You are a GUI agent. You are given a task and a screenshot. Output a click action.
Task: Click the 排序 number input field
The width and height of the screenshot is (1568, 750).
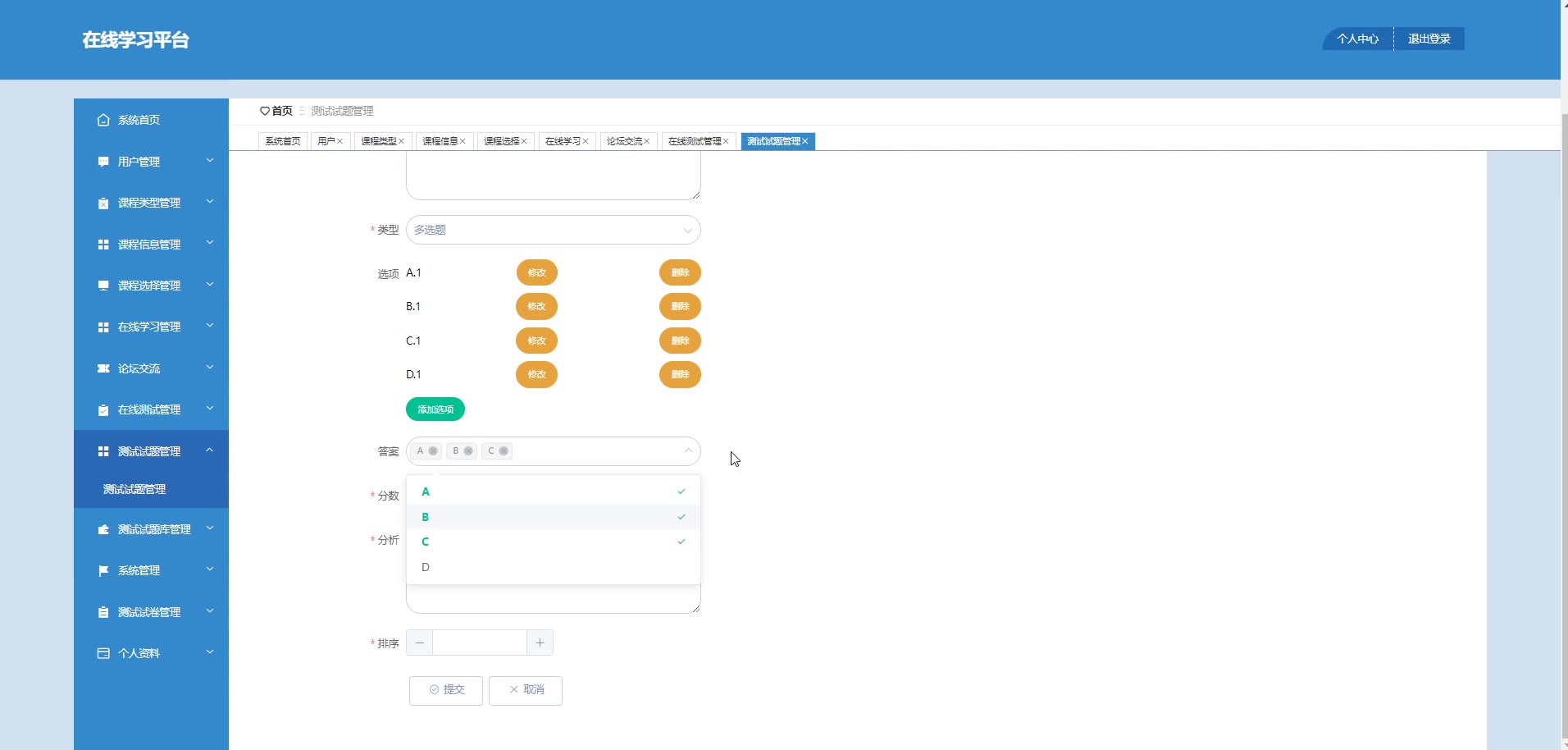click(480, 643)
